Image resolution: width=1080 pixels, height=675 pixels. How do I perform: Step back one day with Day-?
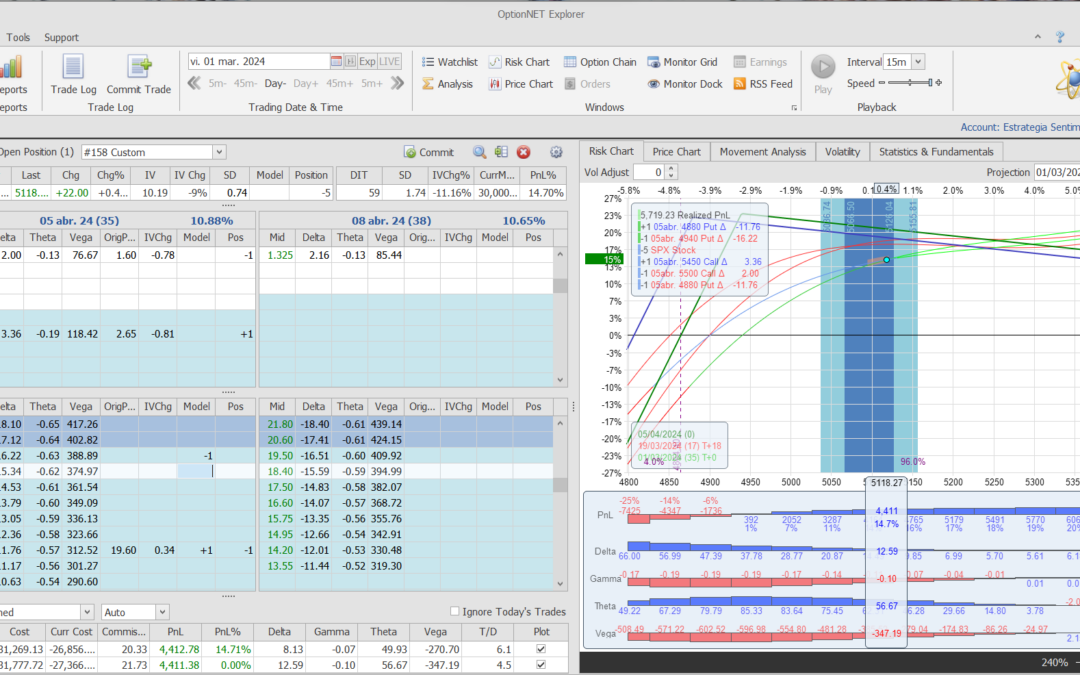click(275, 84)
